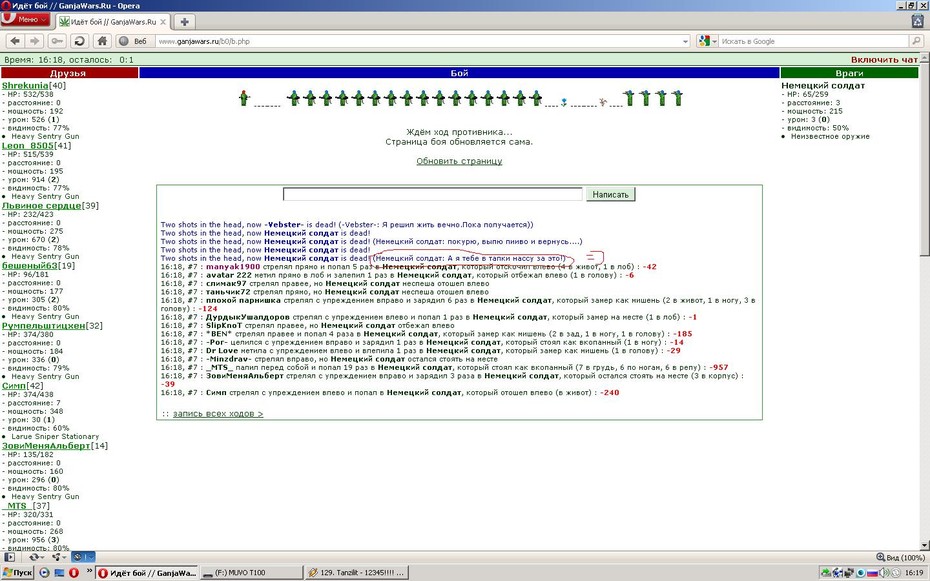
Task: Open ЗовиМеняАльберт player profile
Action: pyautogui.click(x=46, y=445)
